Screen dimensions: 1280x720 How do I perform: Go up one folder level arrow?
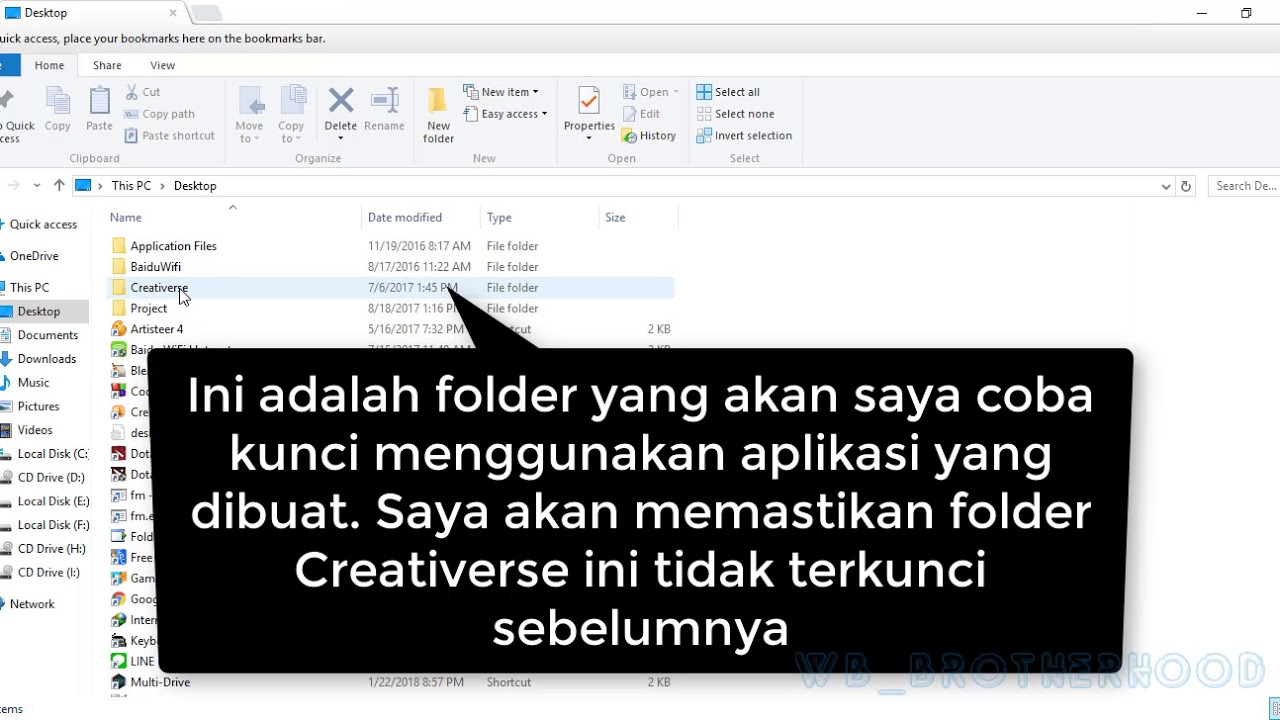pyautogui.click(x=59, y=186)
